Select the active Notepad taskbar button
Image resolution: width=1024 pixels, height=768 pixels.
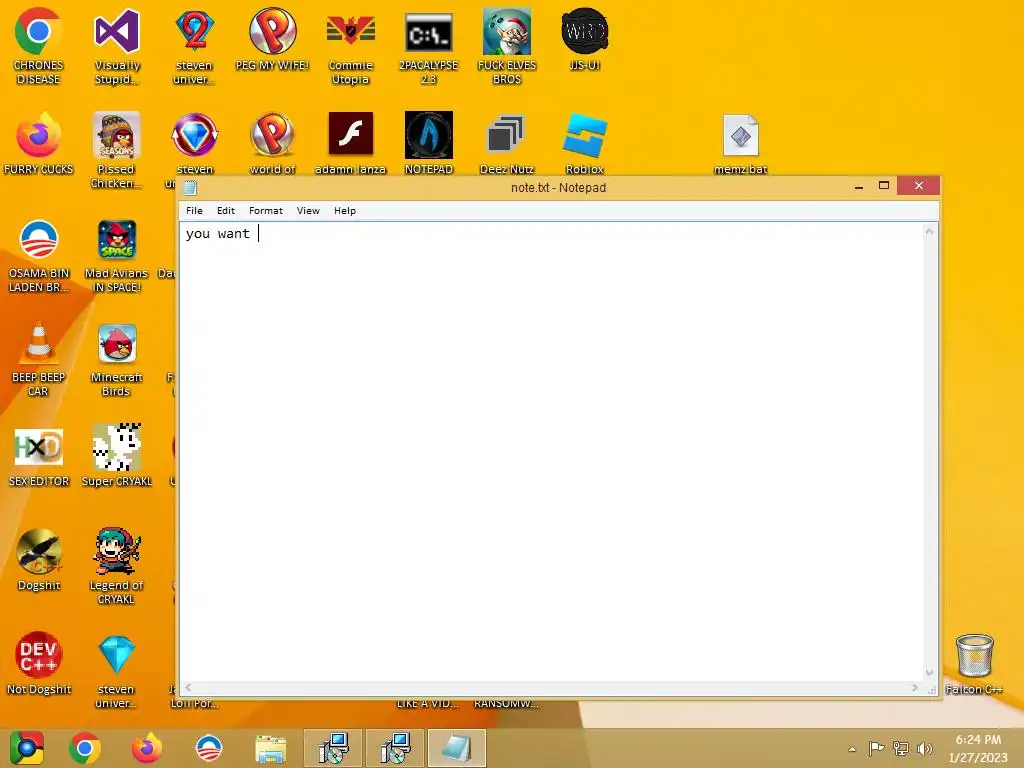click(457, 748)
